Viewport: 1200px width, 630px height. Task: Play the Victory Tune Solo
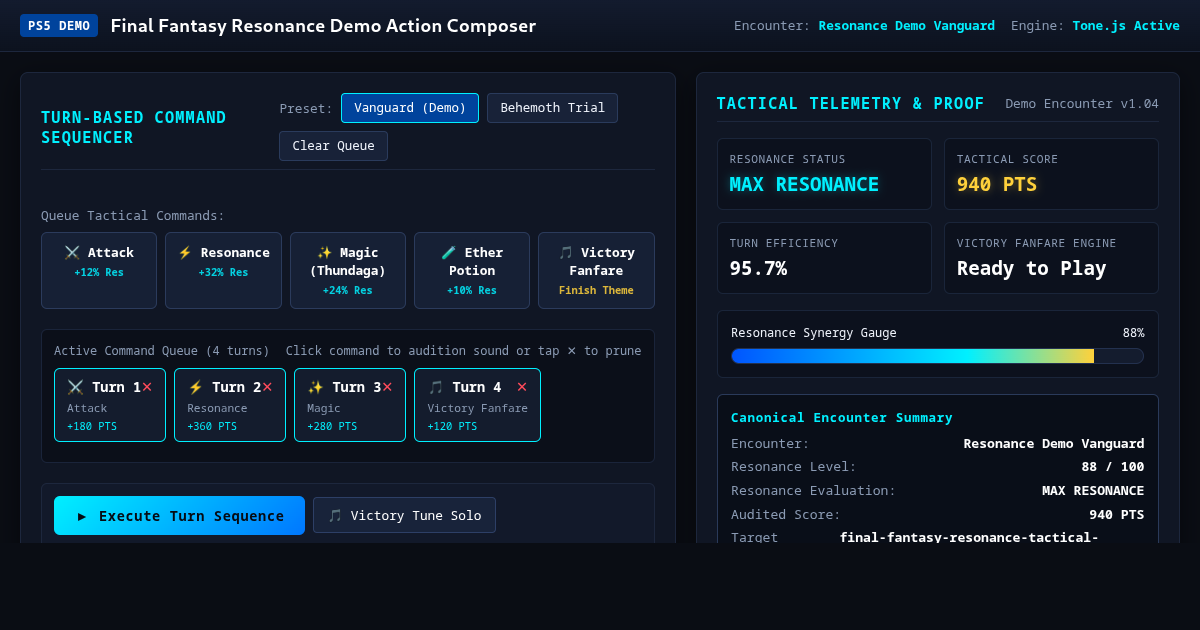tap(404, 516)
